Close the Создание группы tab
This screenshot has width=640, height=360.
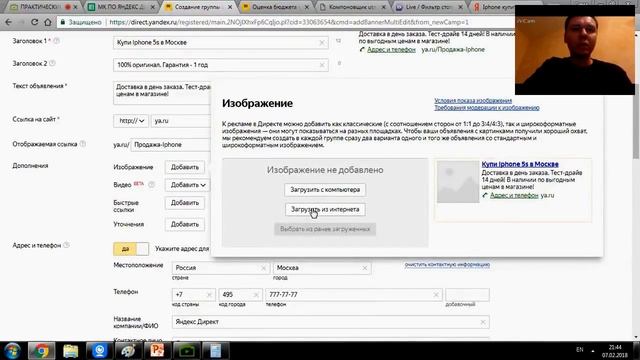tap(230, 7)
